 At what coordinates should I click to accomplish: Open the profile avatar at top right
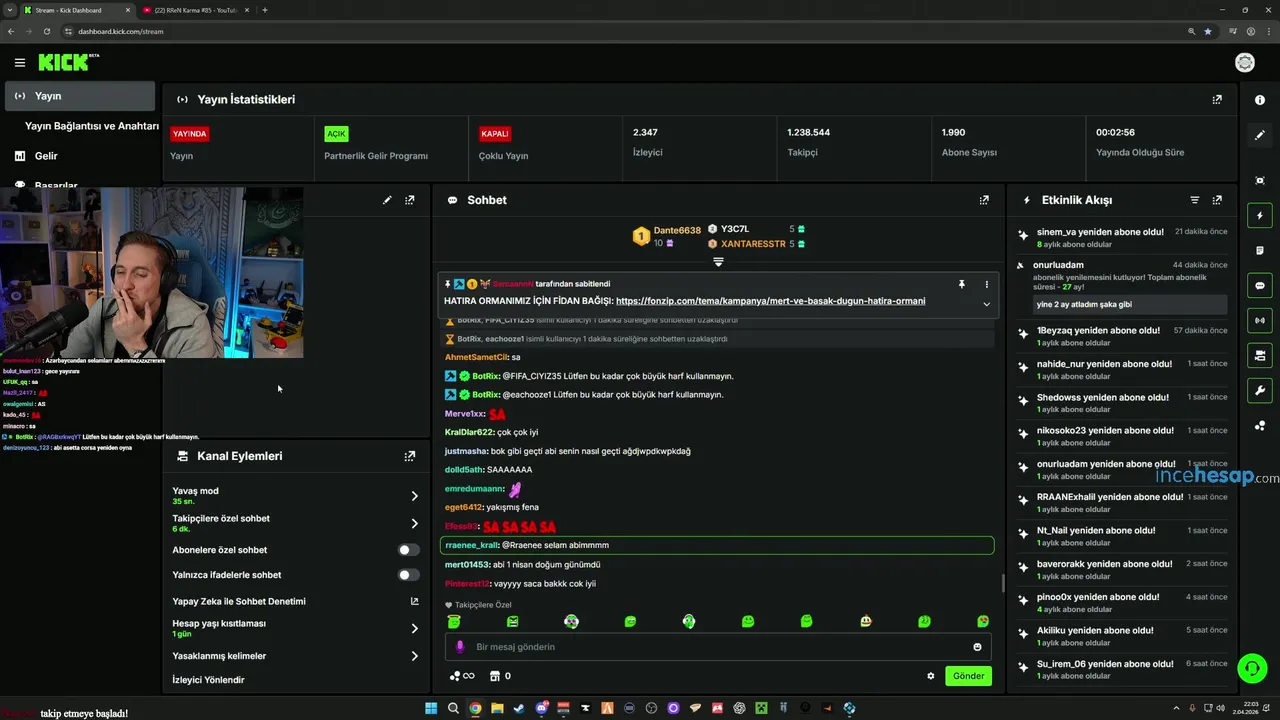(x=1245, y=63)
